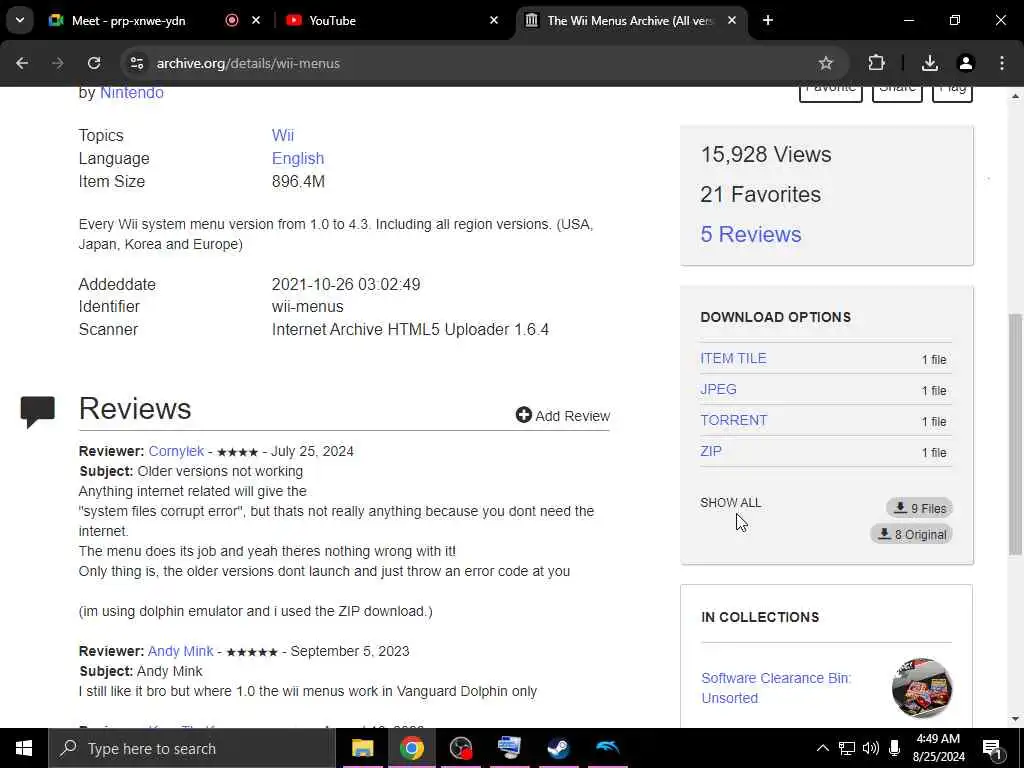Download the ZIP file
Viewport: 1024px width, 768px height.
pos(711,451)
